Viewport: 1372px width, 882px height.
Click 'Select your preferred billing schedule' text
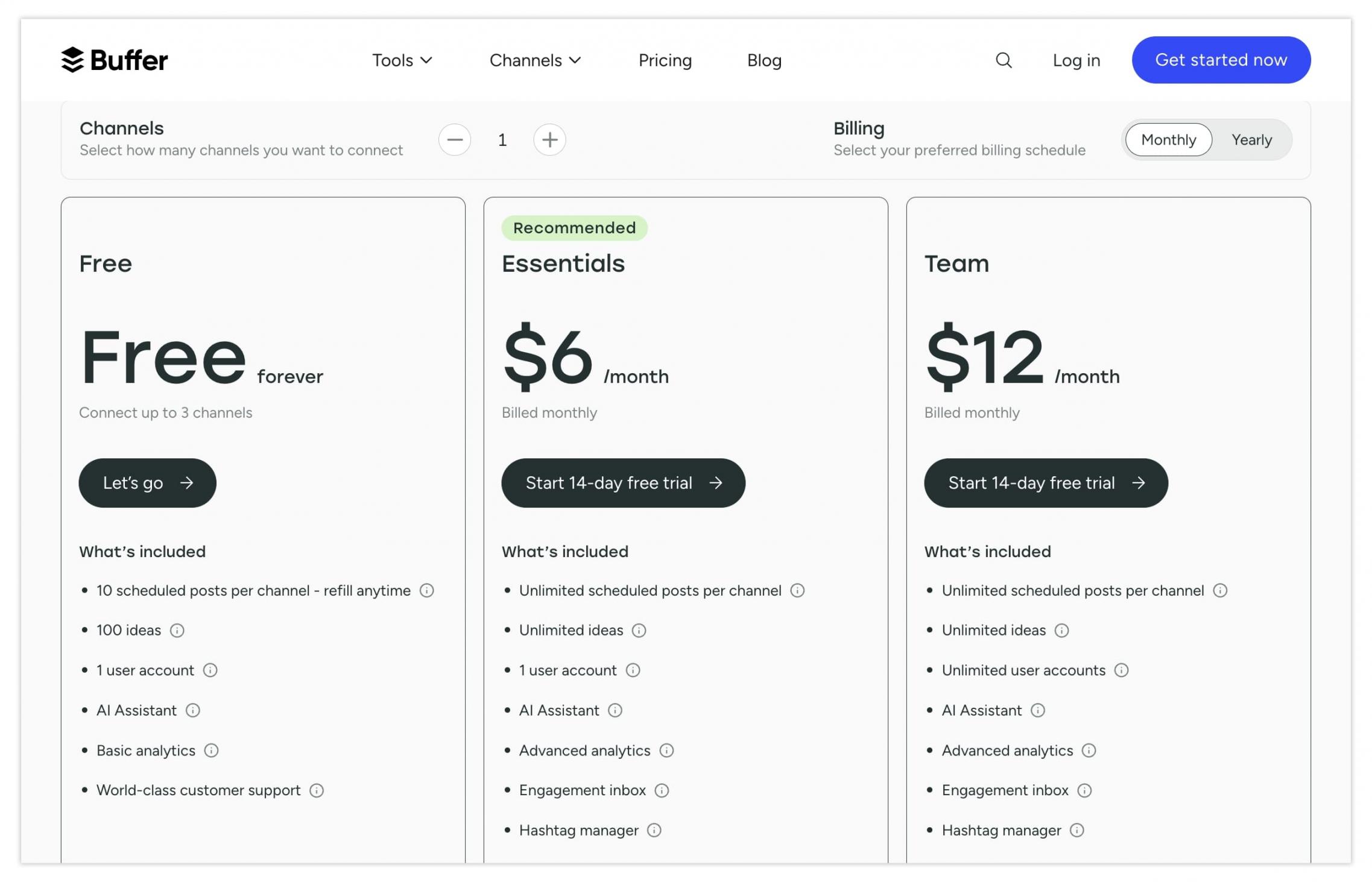point(959,150)
